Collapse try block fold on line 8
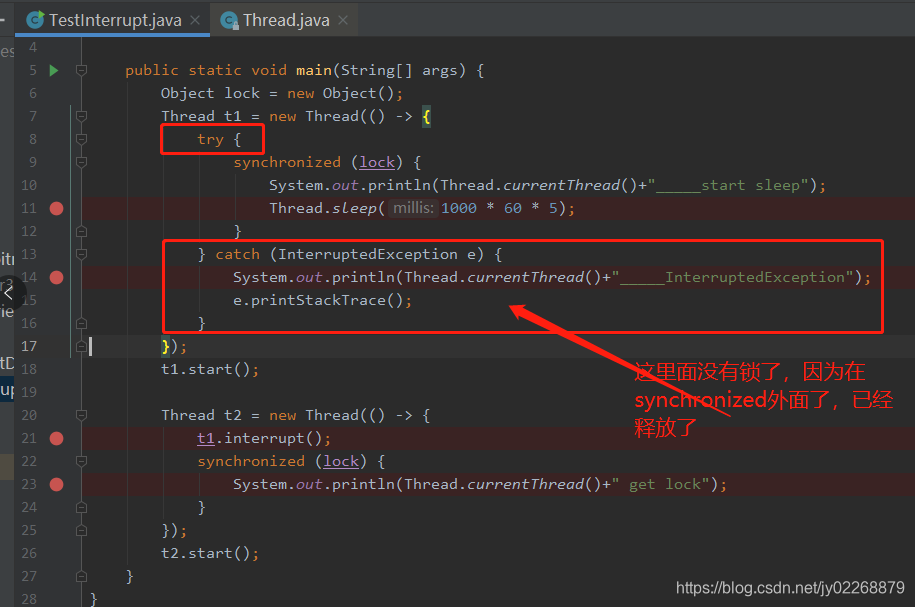 [82, 139]
